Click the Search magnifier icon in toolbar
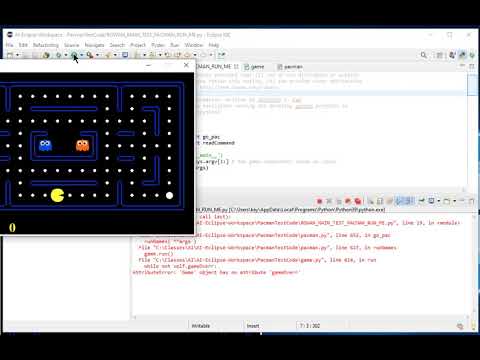Viewport: 480px width, 360px height. (x=424, y=55)
